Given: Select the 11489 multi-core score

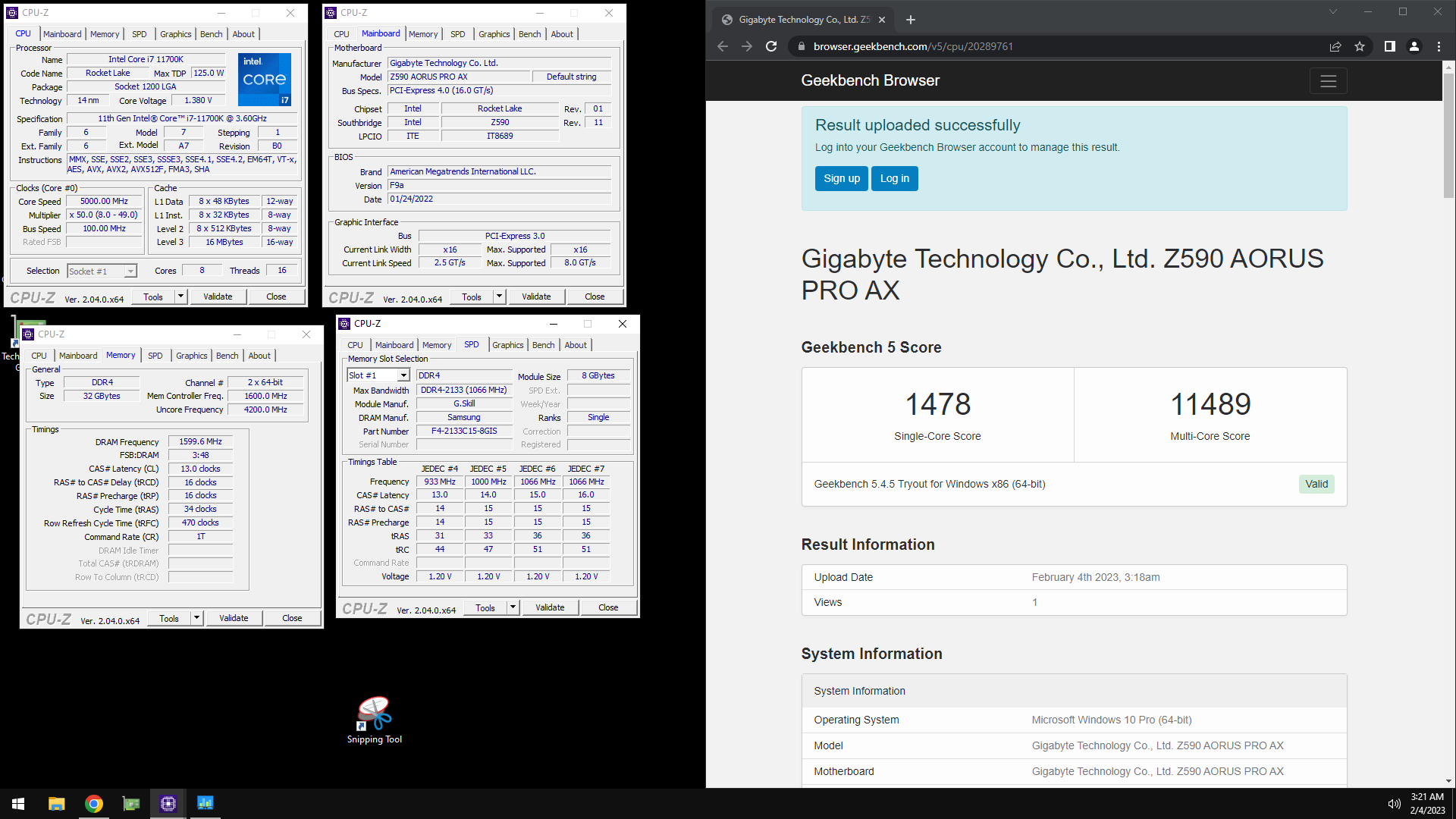Looking at the screenshot, I should (1210, 404).
